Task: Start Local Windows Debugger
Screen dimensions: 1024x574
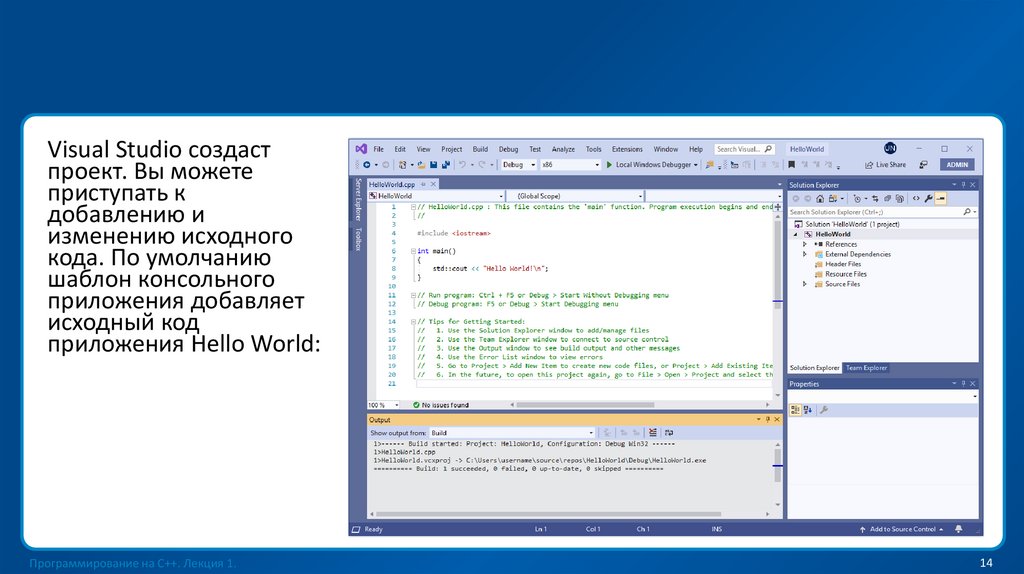Action: click(650, 165)
